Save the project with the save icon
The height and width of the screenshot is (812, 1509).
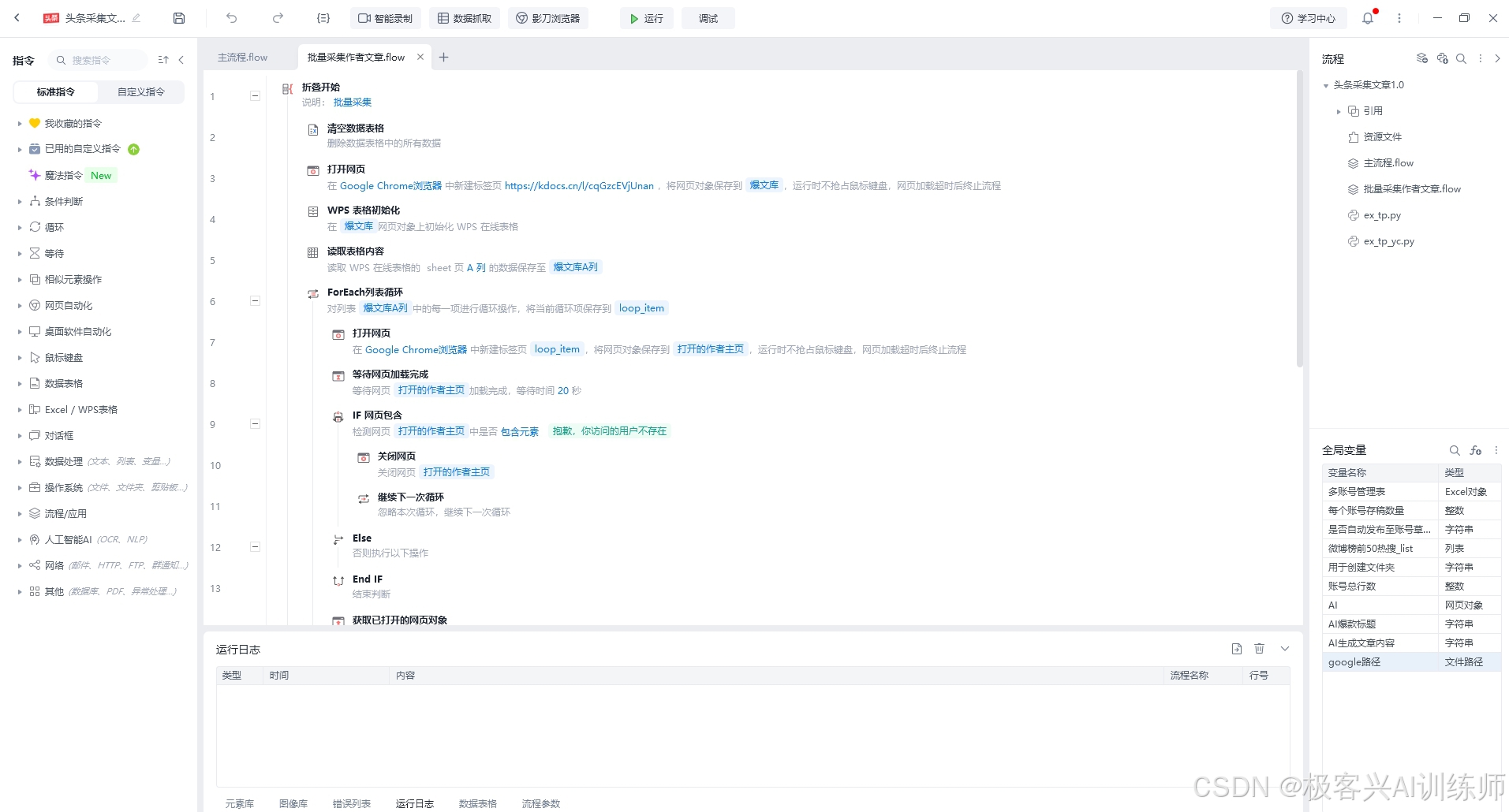point(178,17)
